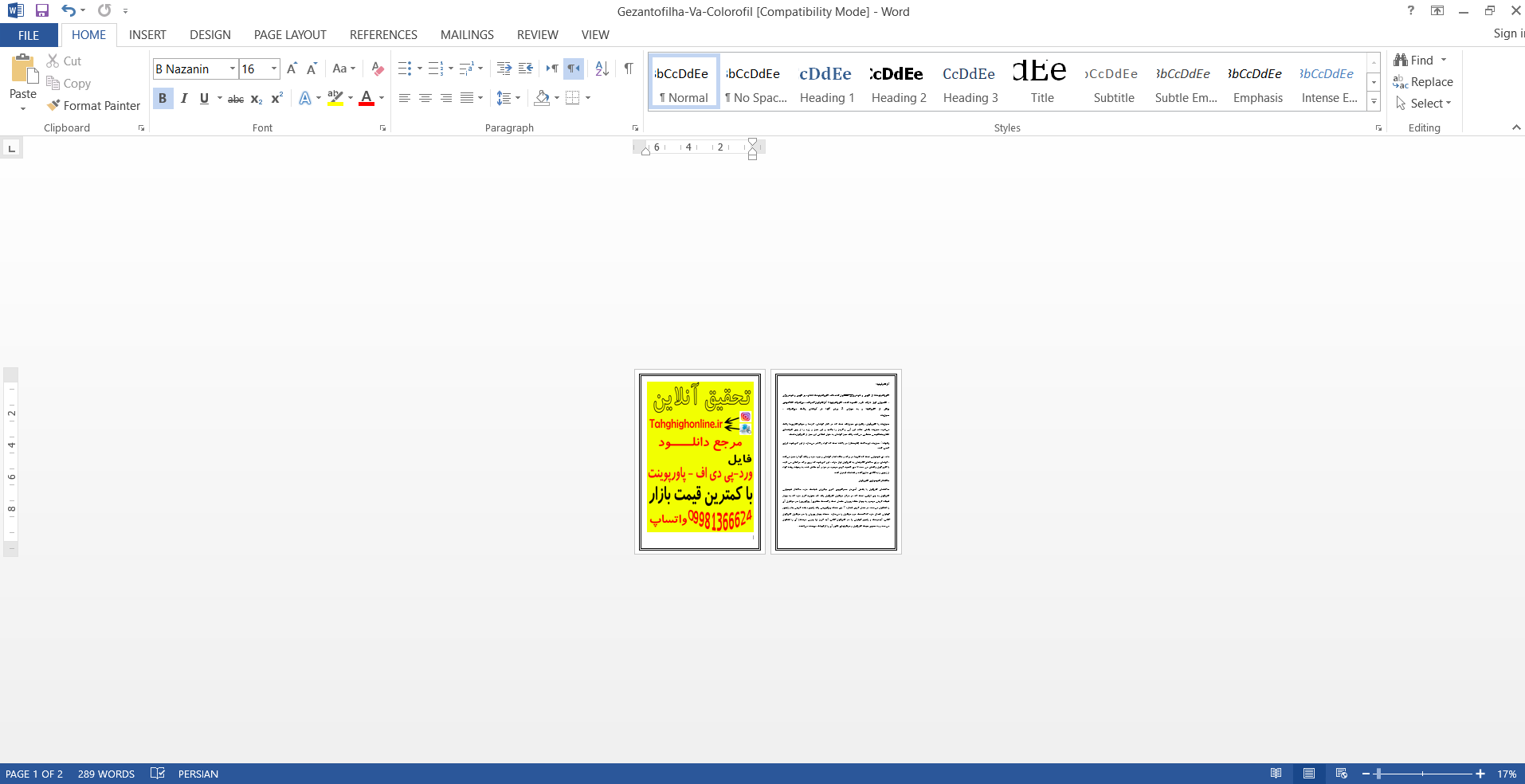
Task: Align text to the right
Action: 446,98
